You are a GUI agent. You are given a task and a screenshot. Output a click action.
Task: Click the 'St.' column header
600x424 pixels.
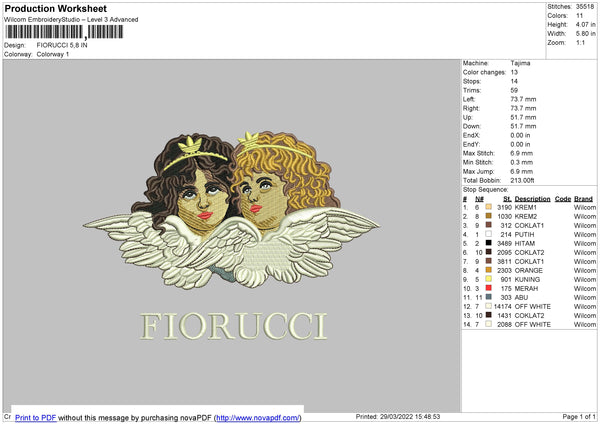507,199
